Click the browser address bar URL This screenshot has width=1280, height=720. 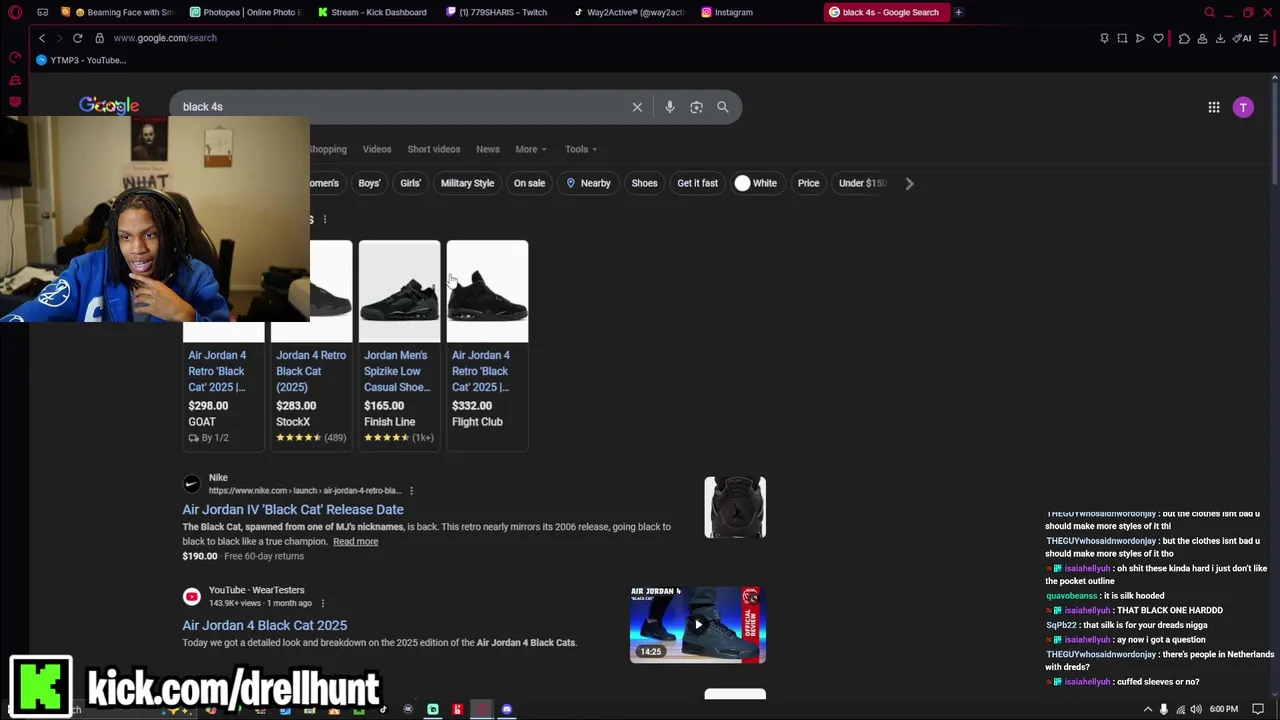[165, 38]
